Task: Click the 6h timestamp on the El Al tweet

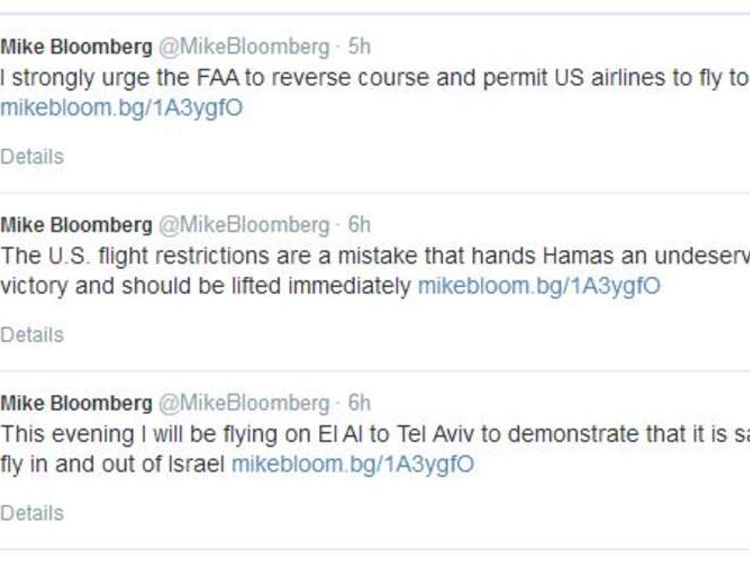Action: coord(359,403)
